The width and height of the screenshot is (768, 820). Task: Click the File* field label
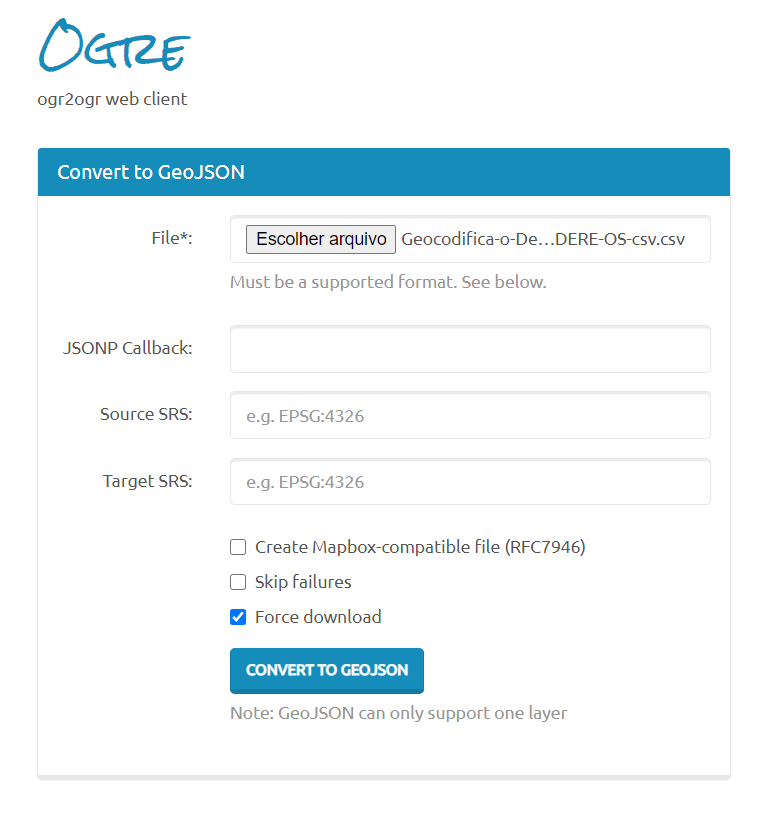171,238
